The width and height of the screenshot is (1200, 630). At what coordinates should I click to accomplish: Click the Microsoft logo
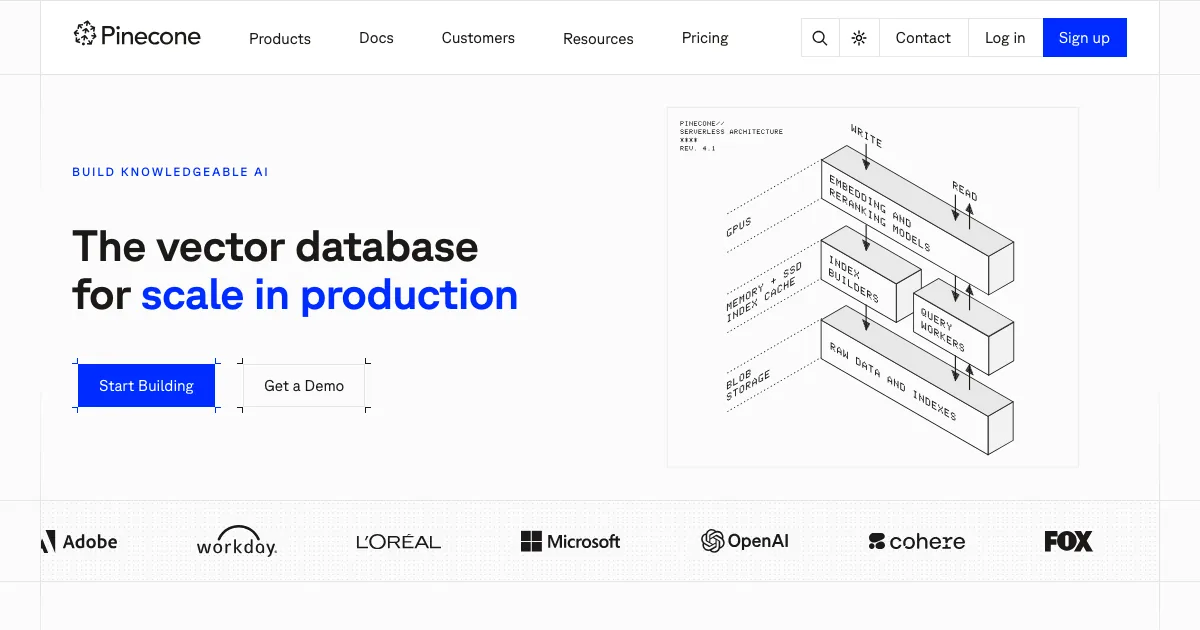[x=570, y=542]
